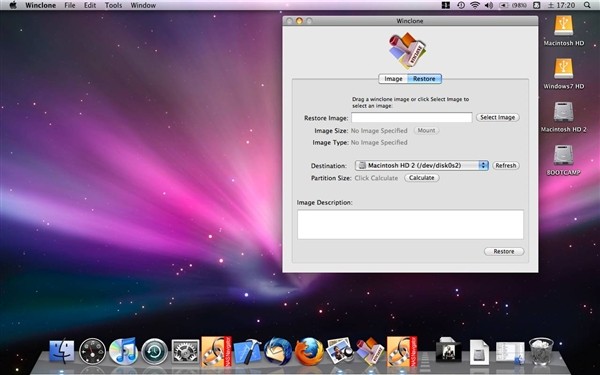
Task: Click the Refresh button
Action: coord(505,165)
